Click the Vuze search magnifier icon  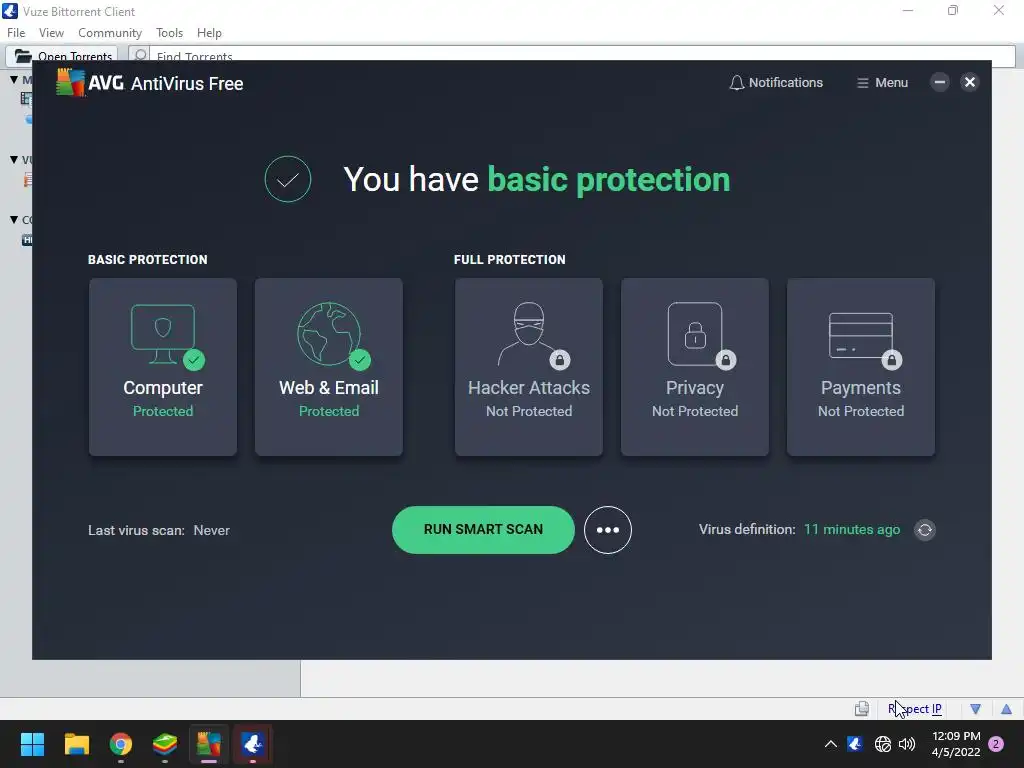140,55
